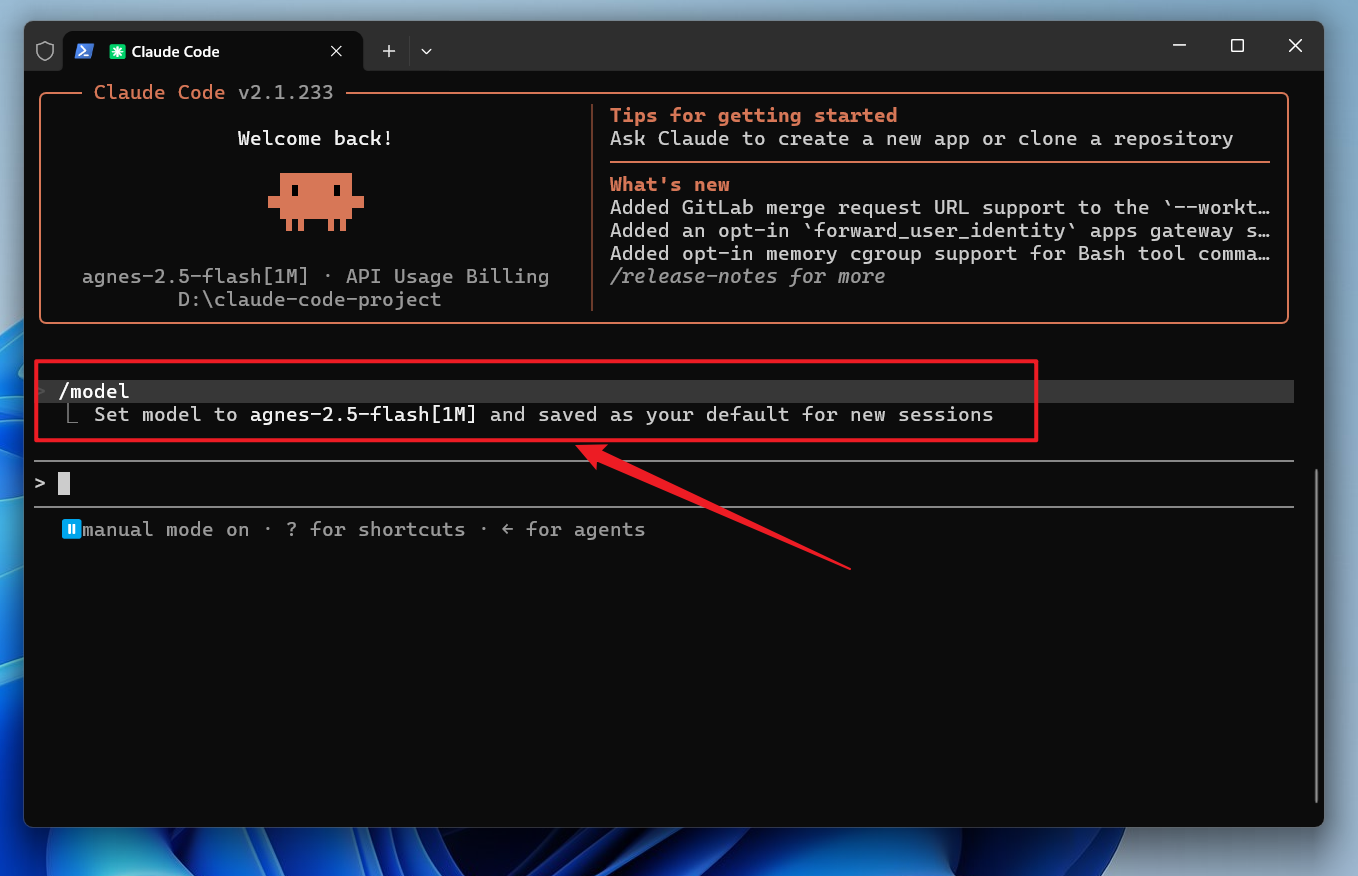Focus the prompt input line

click(664, 484)
